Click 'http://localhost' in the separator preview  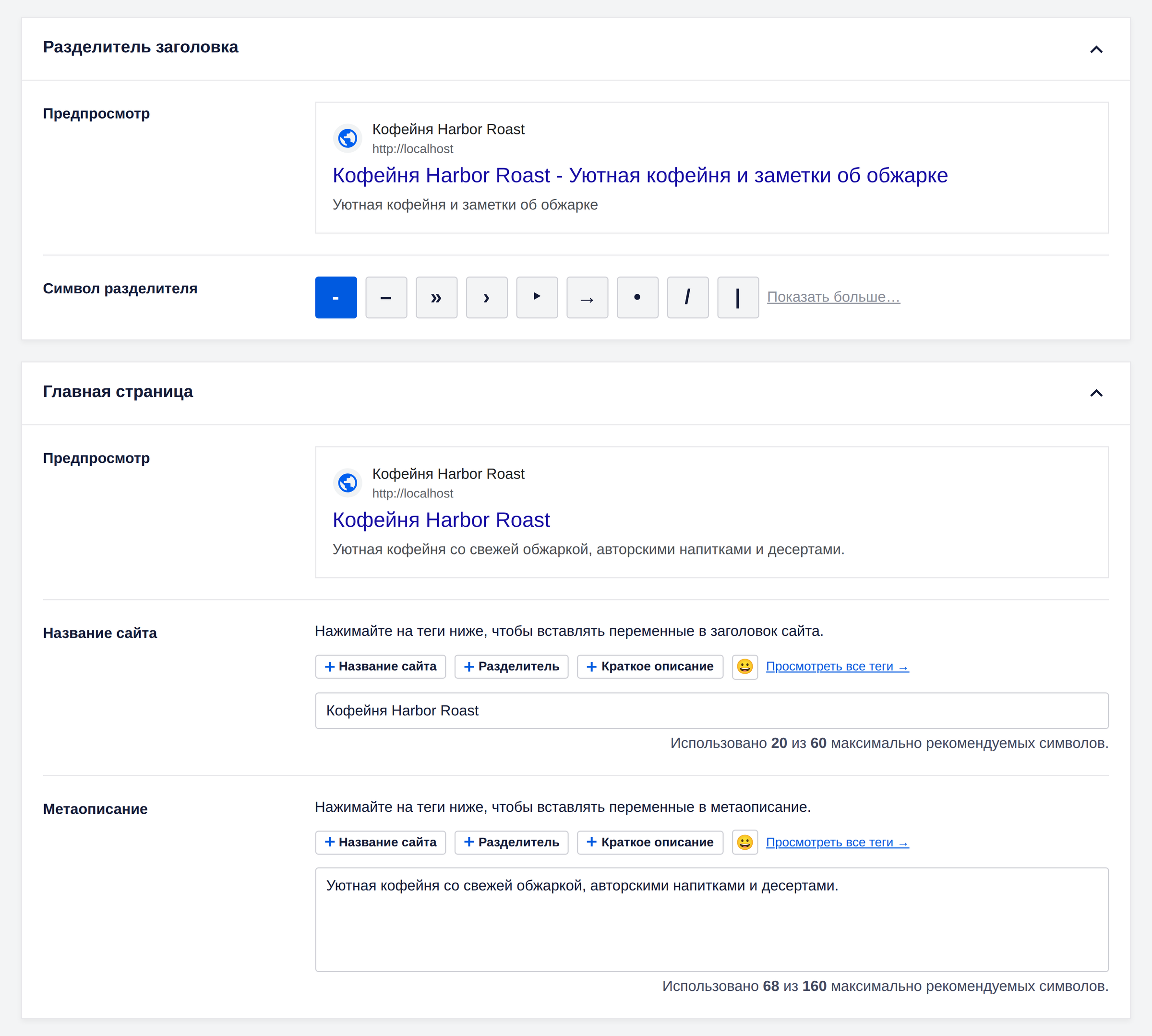pos(413,148)
